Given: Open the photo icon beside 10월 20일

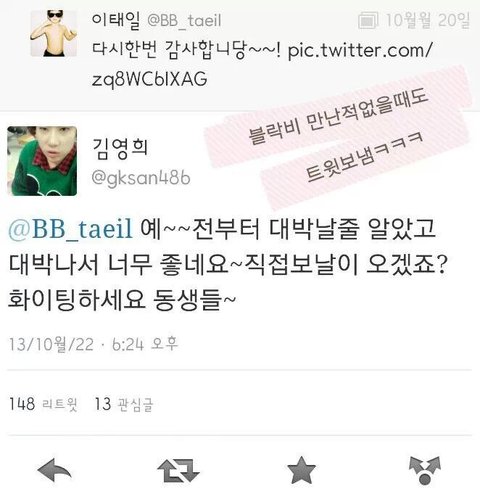Looking at the screenshot, I should click(368, 21).
